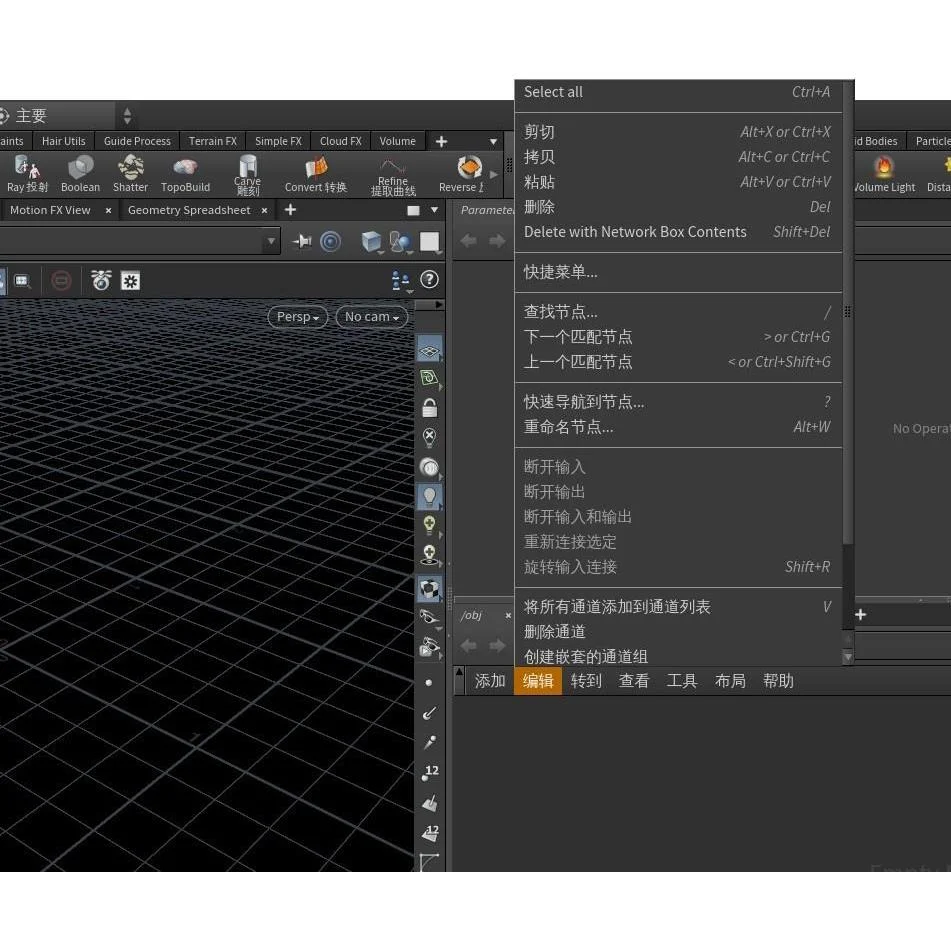Screen dimensions: 951x951
Task: Open the Persp view dropdown
Action: tap(297, 316)
